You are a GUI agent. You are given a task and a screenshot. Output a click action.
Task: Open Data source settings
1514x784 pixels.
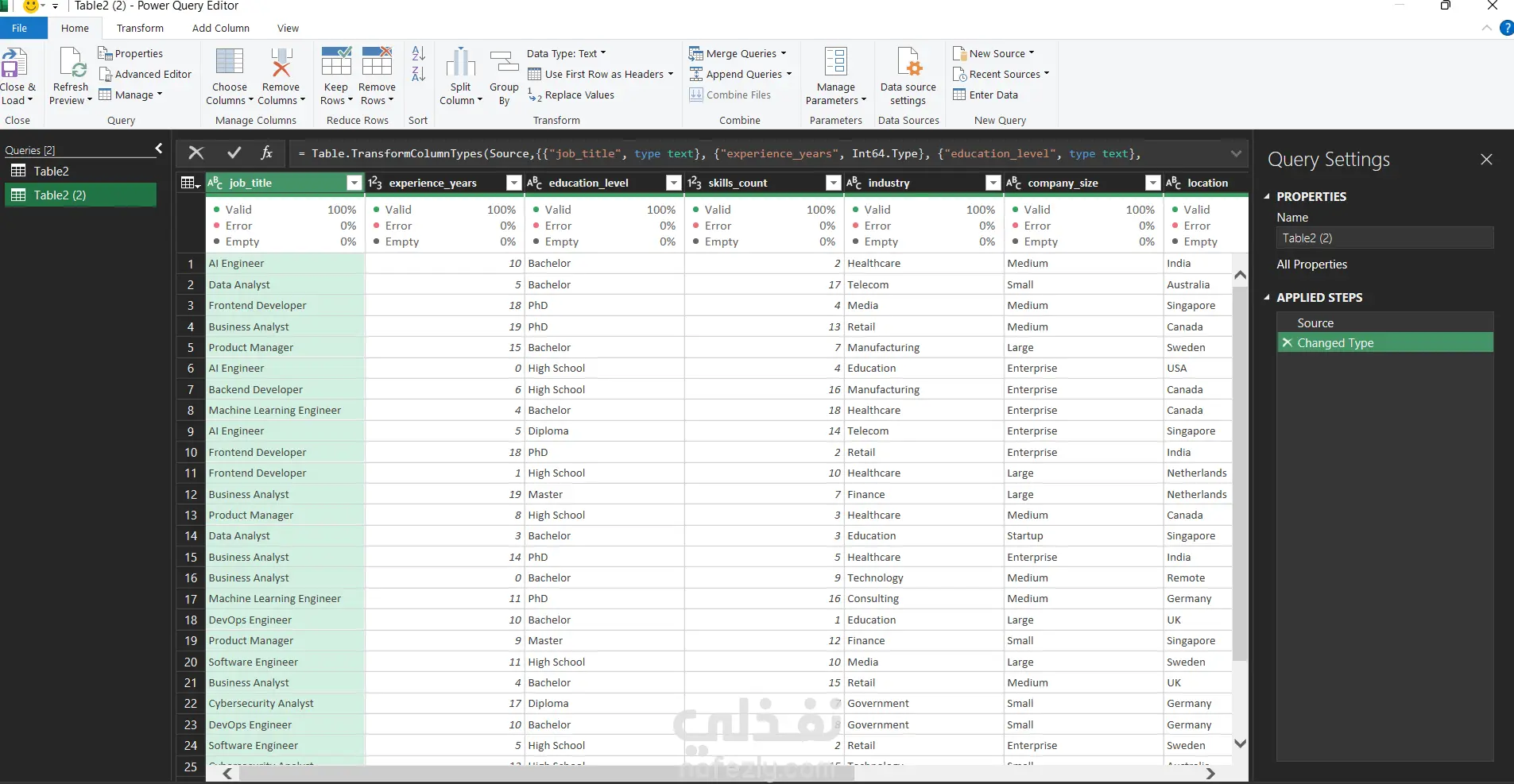coord(908,76)
